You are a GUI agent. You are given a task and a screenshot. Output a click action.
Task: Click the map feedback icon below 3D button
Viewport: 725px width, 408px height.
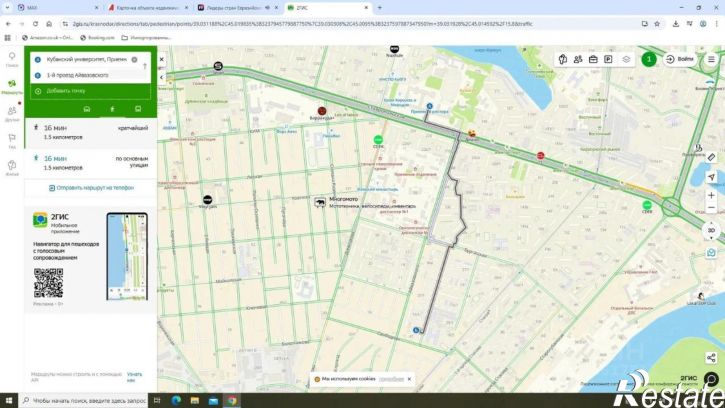pyautogui.click(x=711, y=253)
